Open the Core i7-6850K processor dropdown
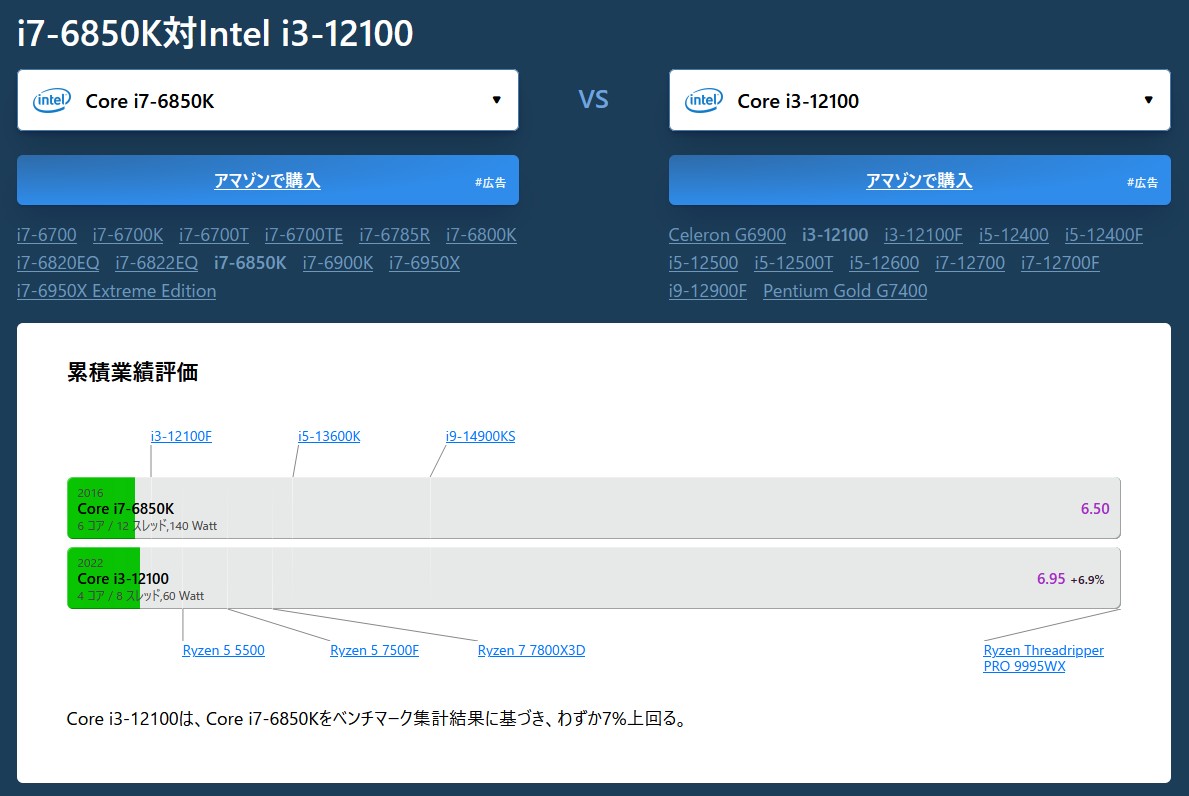 [267, 100]
